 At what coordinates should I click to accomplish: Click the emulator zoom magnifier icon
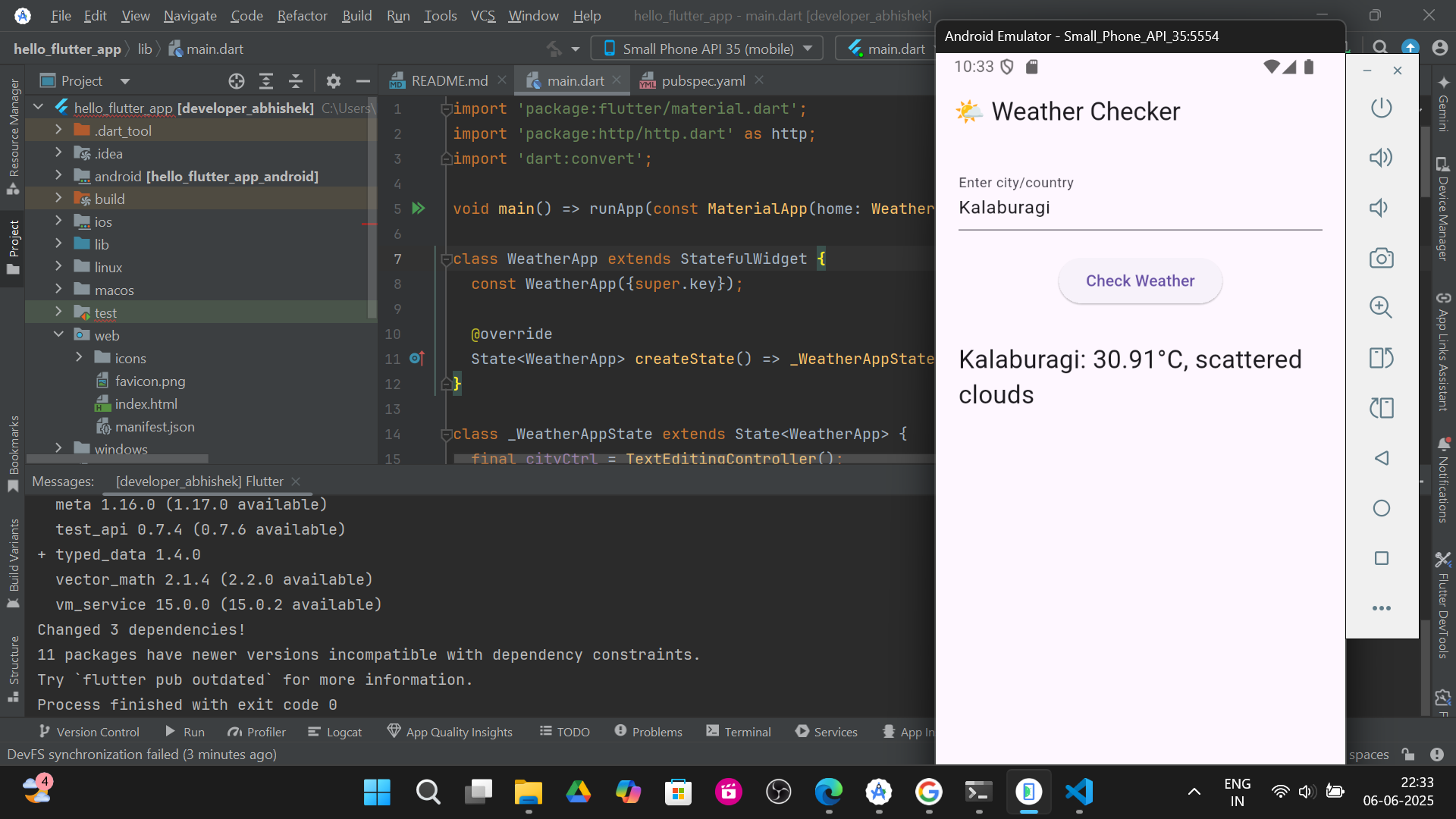1381,307
